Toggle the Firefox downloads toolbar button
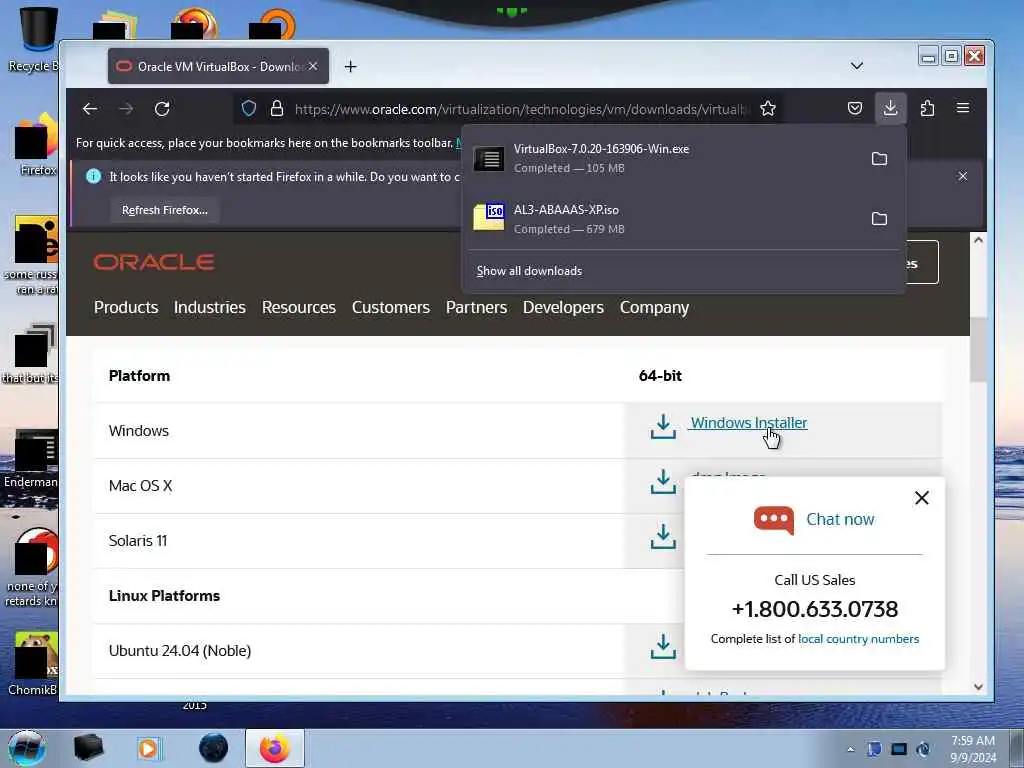This screenshot has width=1024, height=768. click(890, 108)
